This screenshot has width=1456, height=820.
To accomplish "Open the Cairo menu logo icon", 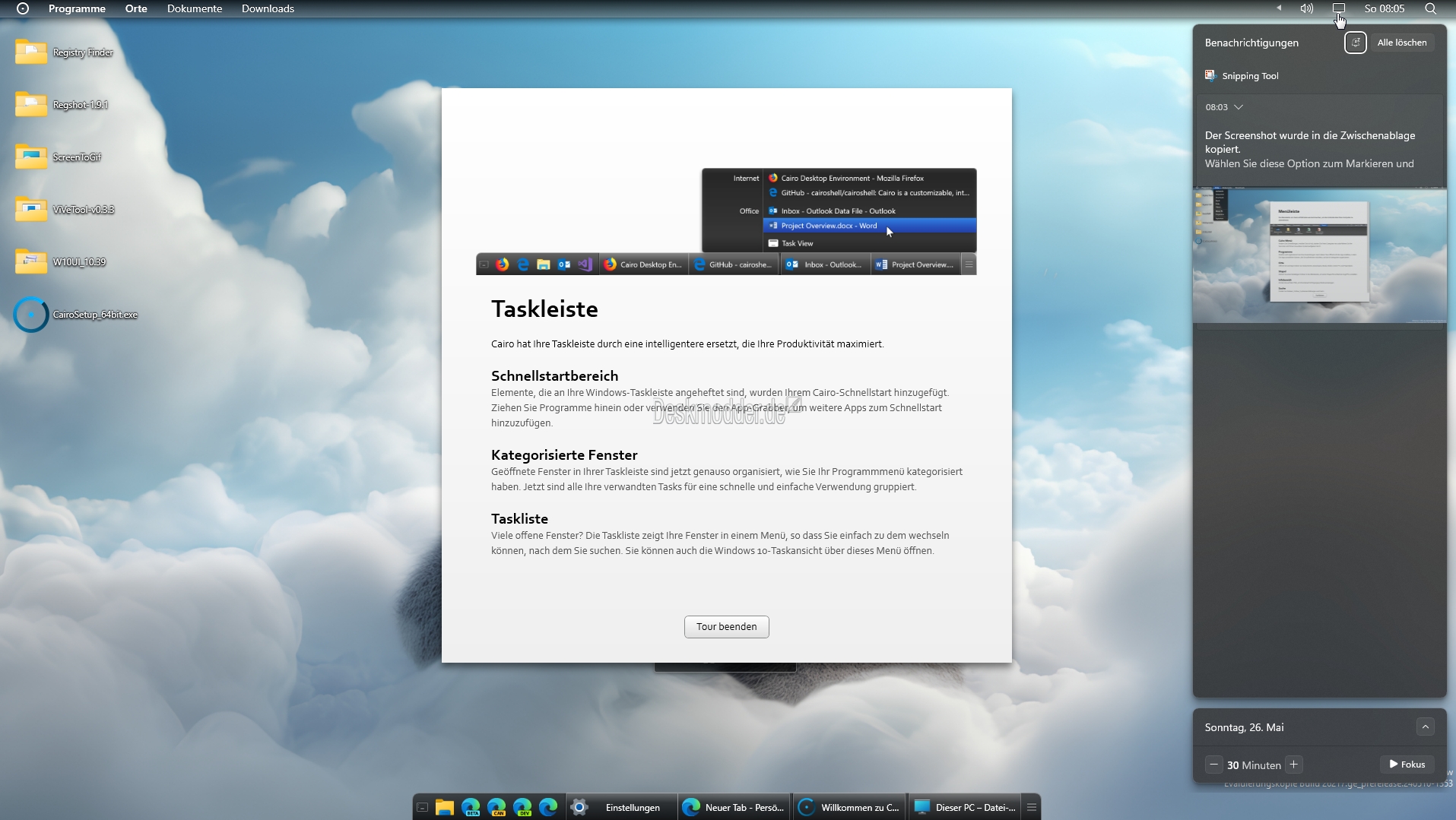I will (23, 8).
